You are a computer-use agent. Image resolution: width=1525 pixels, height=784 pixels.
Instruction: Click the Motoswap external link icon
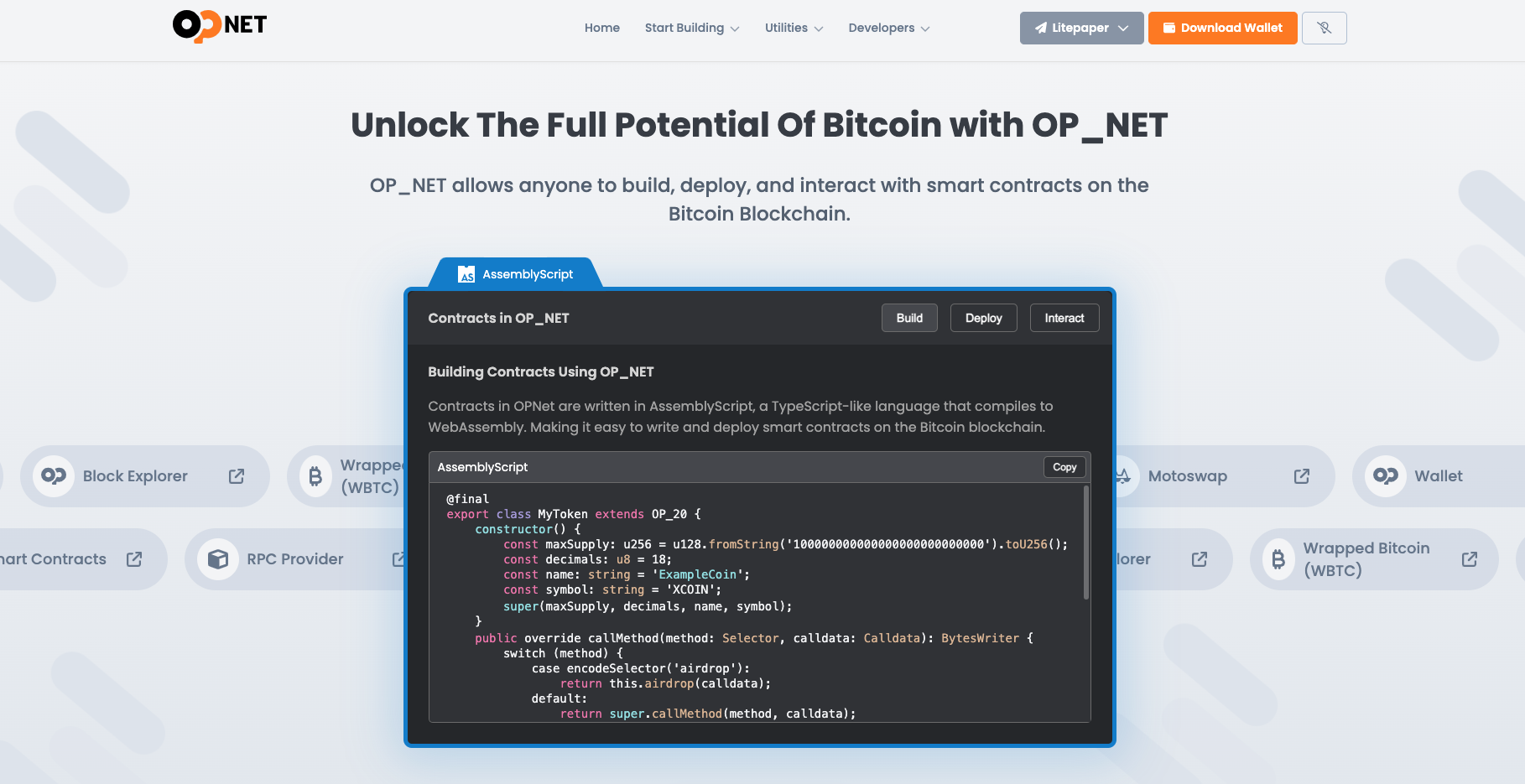pos(1302,476)
